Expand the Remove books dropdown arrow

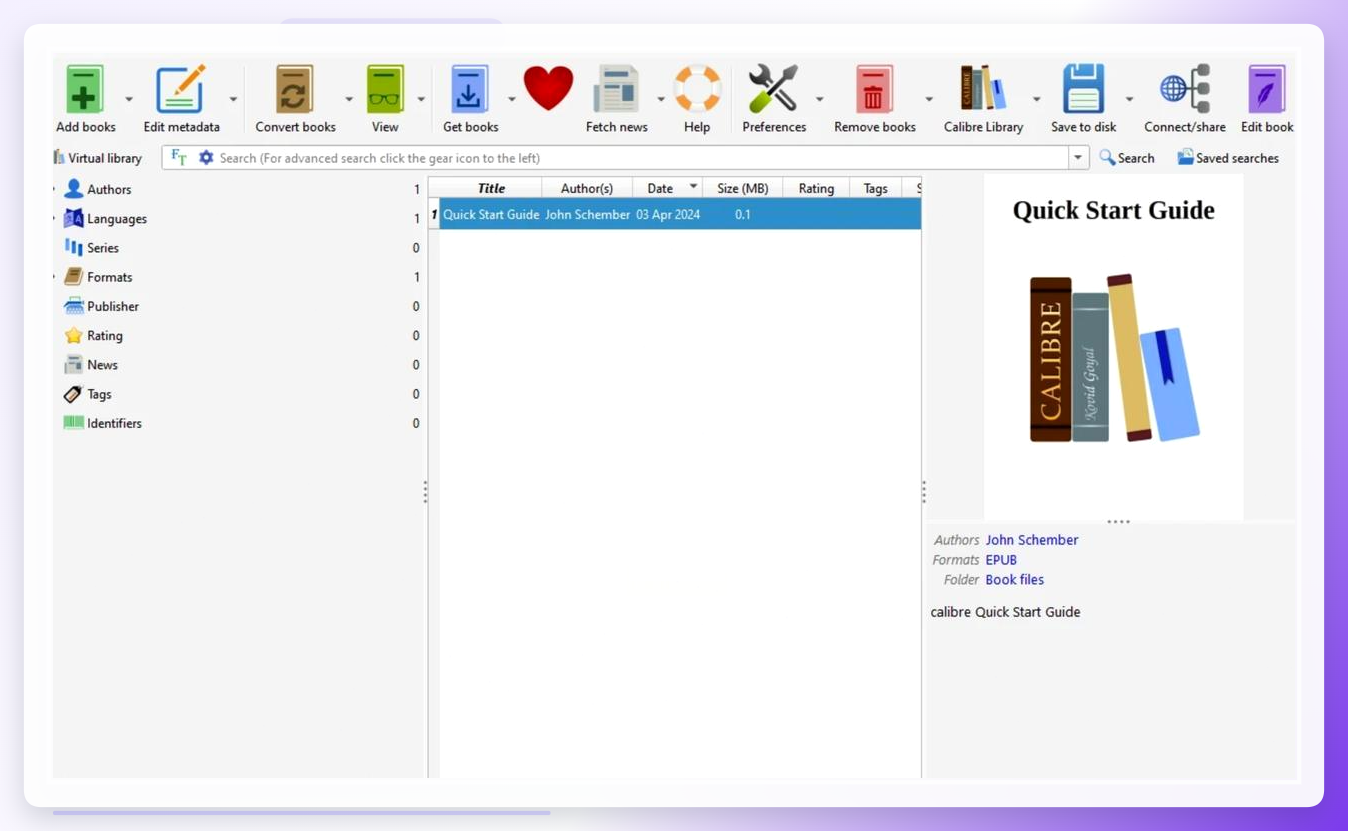(x=929, y=99)
